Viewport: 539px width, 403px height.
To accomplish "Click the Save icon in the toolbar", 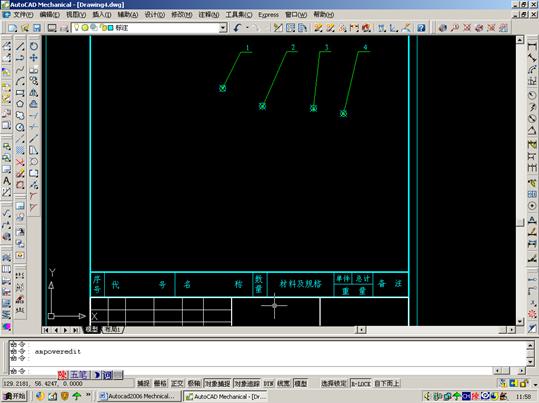I will [x=37, y=28].
